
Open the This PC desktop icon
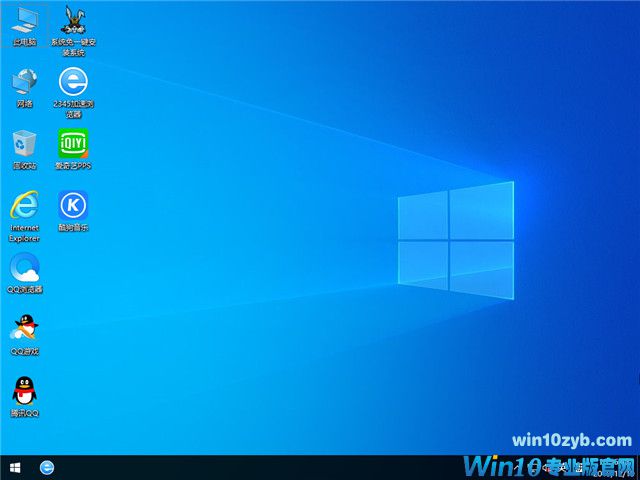click(x=24, y=25)
